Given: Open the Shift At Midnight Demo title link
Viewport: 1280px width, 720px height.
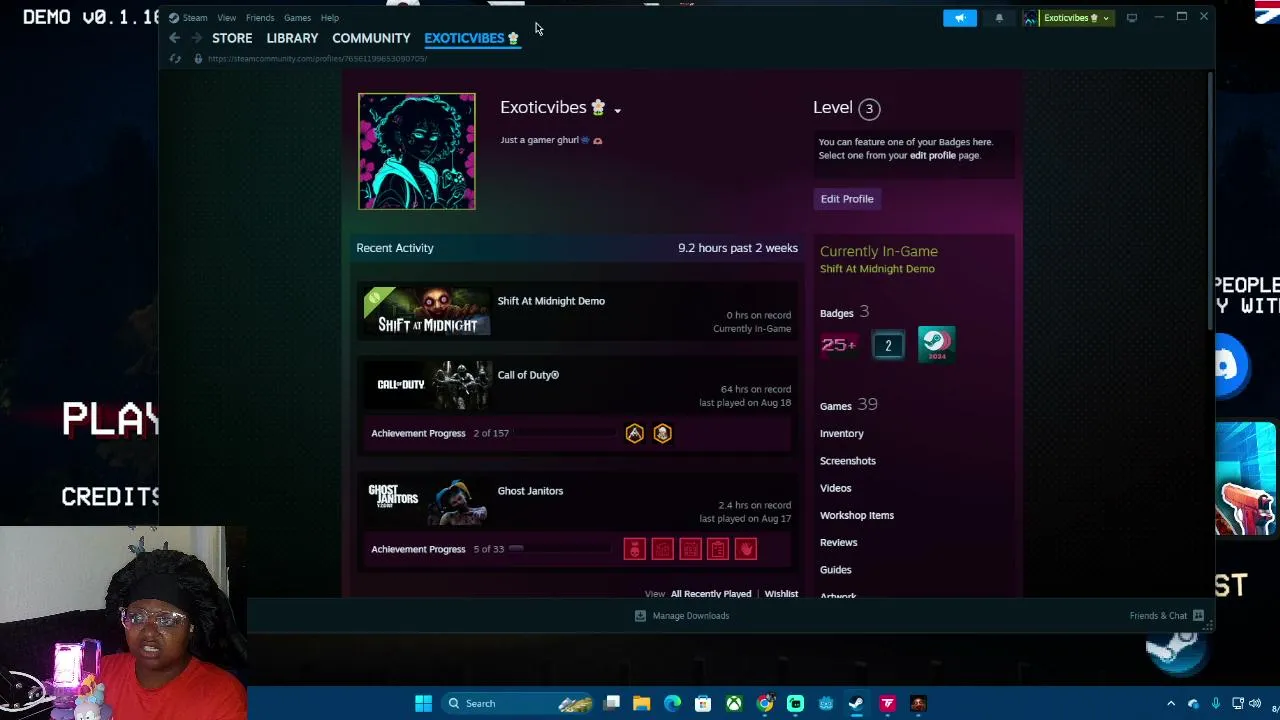Looking at the screenshot, I should click(551, 301).
